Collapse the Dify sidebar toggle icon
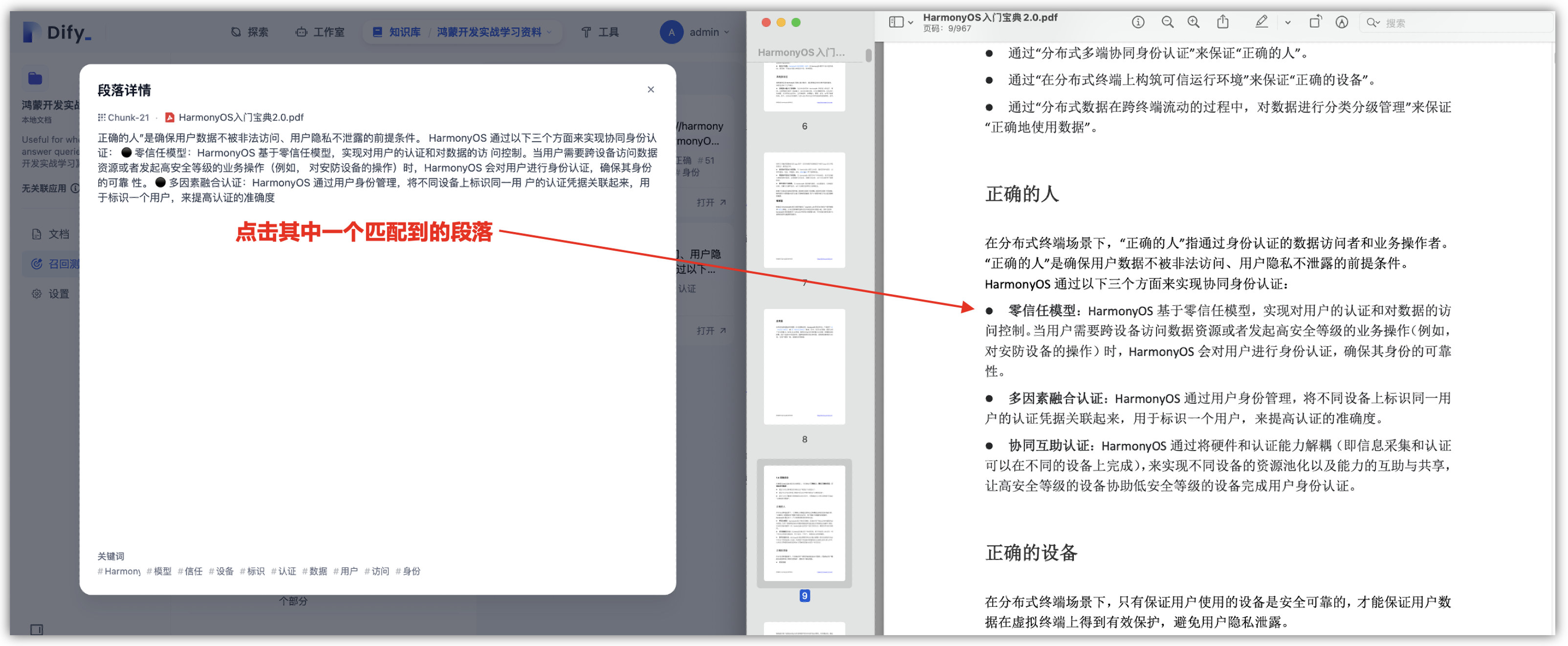This screenshot has height=646, width=1568. (37, 629)
